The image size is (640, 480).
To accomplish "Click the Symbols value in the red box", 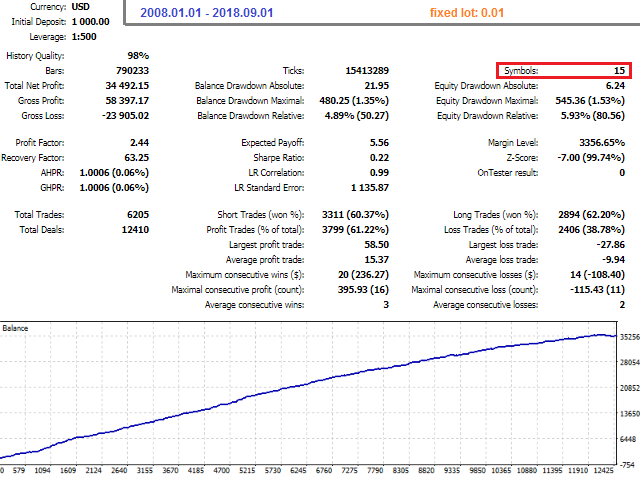I will coord(619,71).
